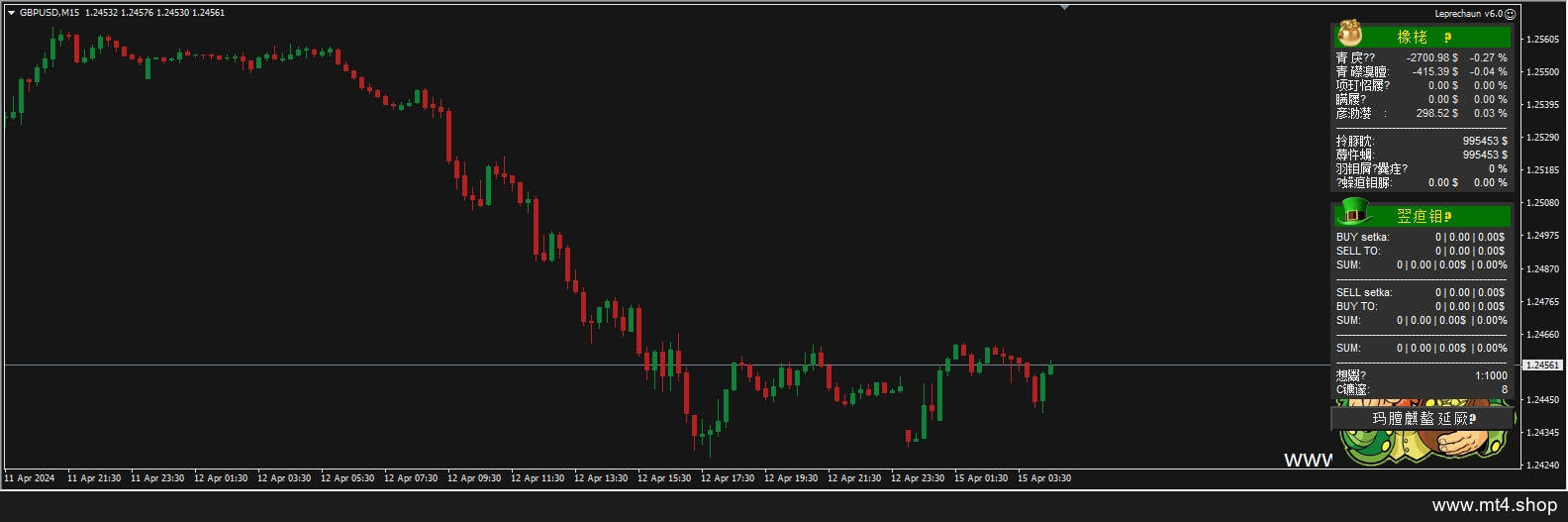
Task: Click the 12 Apr 01:30 time label
Action: tap(221, 478)
